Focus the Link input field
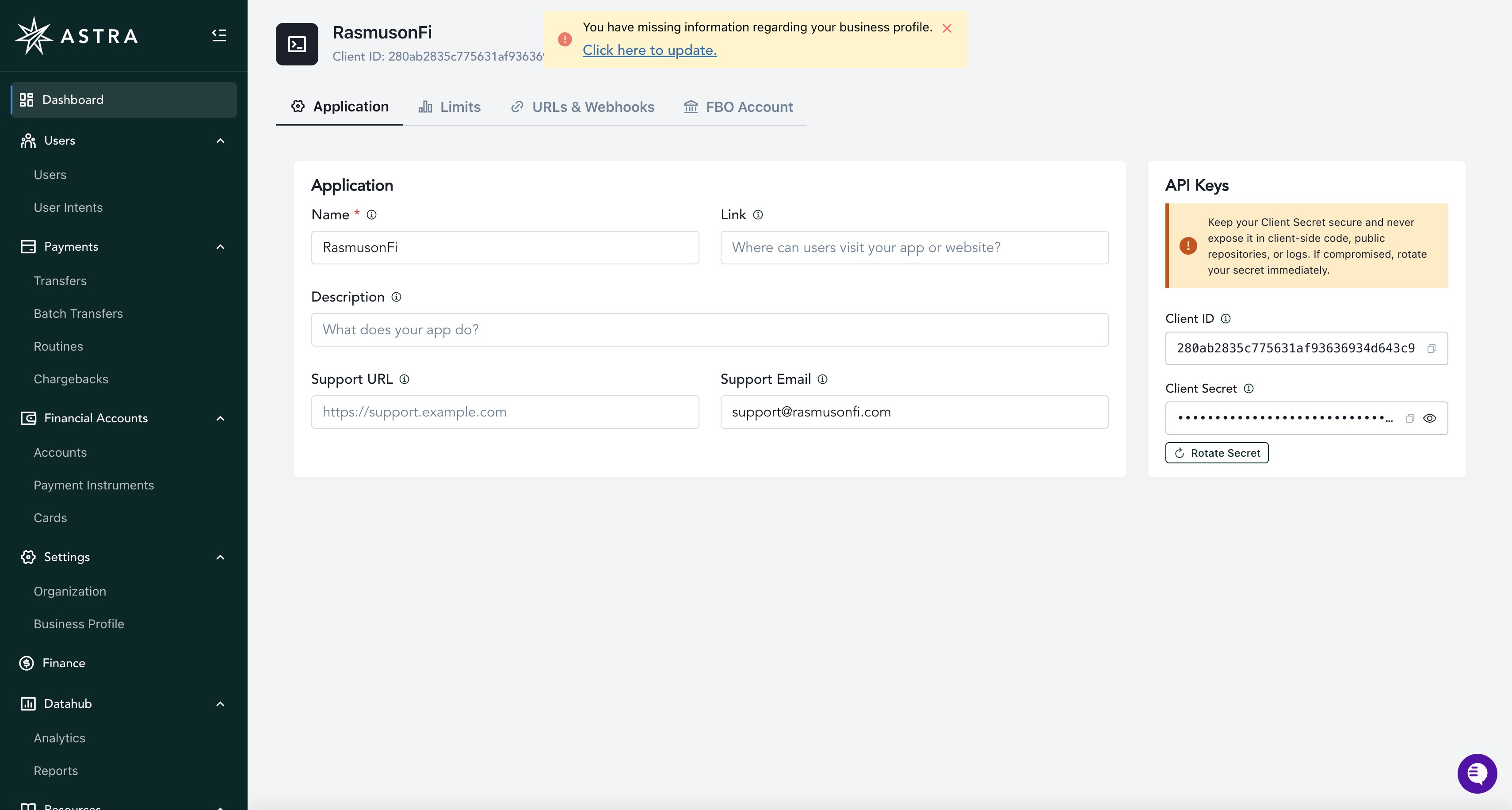Screen dimensions: 1512x810 tap(914, 248)
